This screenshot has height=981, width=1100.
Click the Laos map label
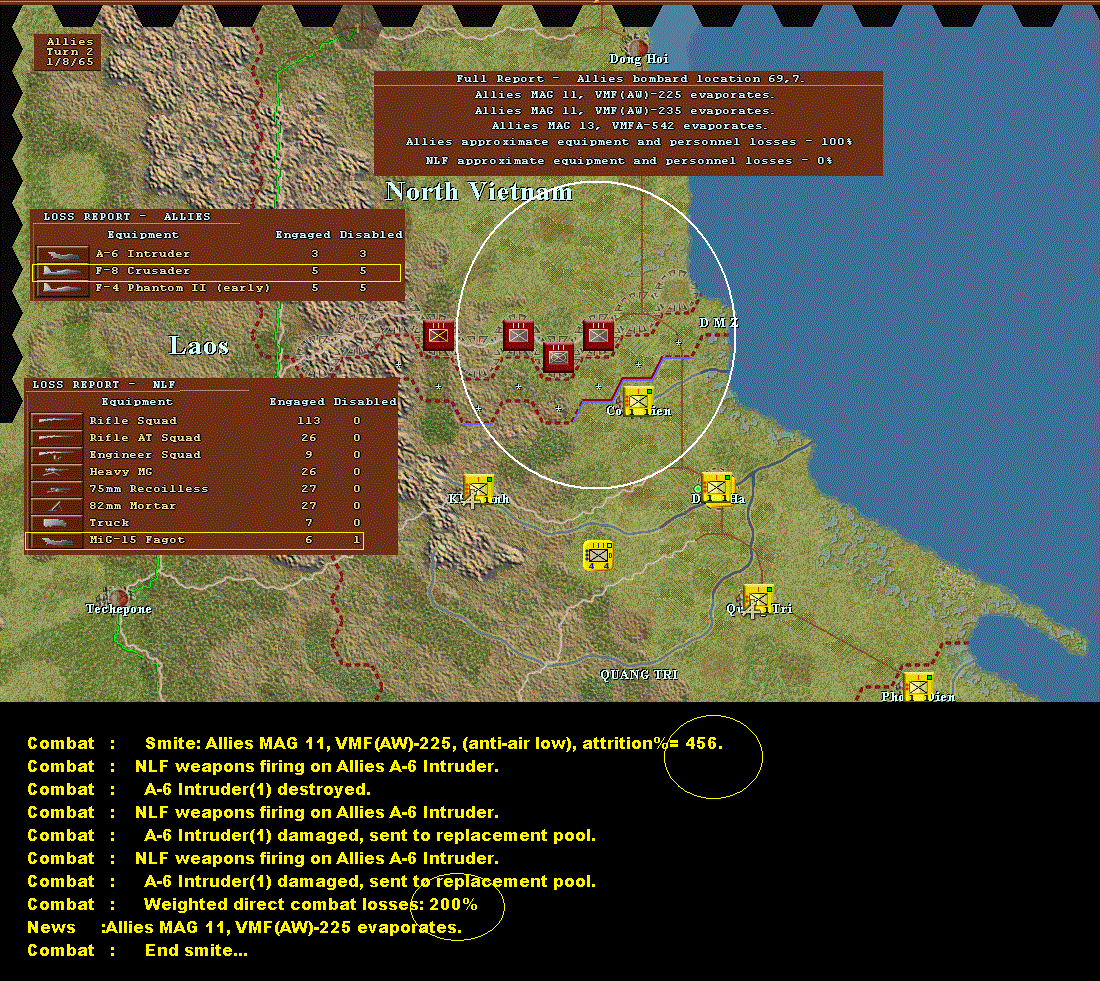(199, 345)
